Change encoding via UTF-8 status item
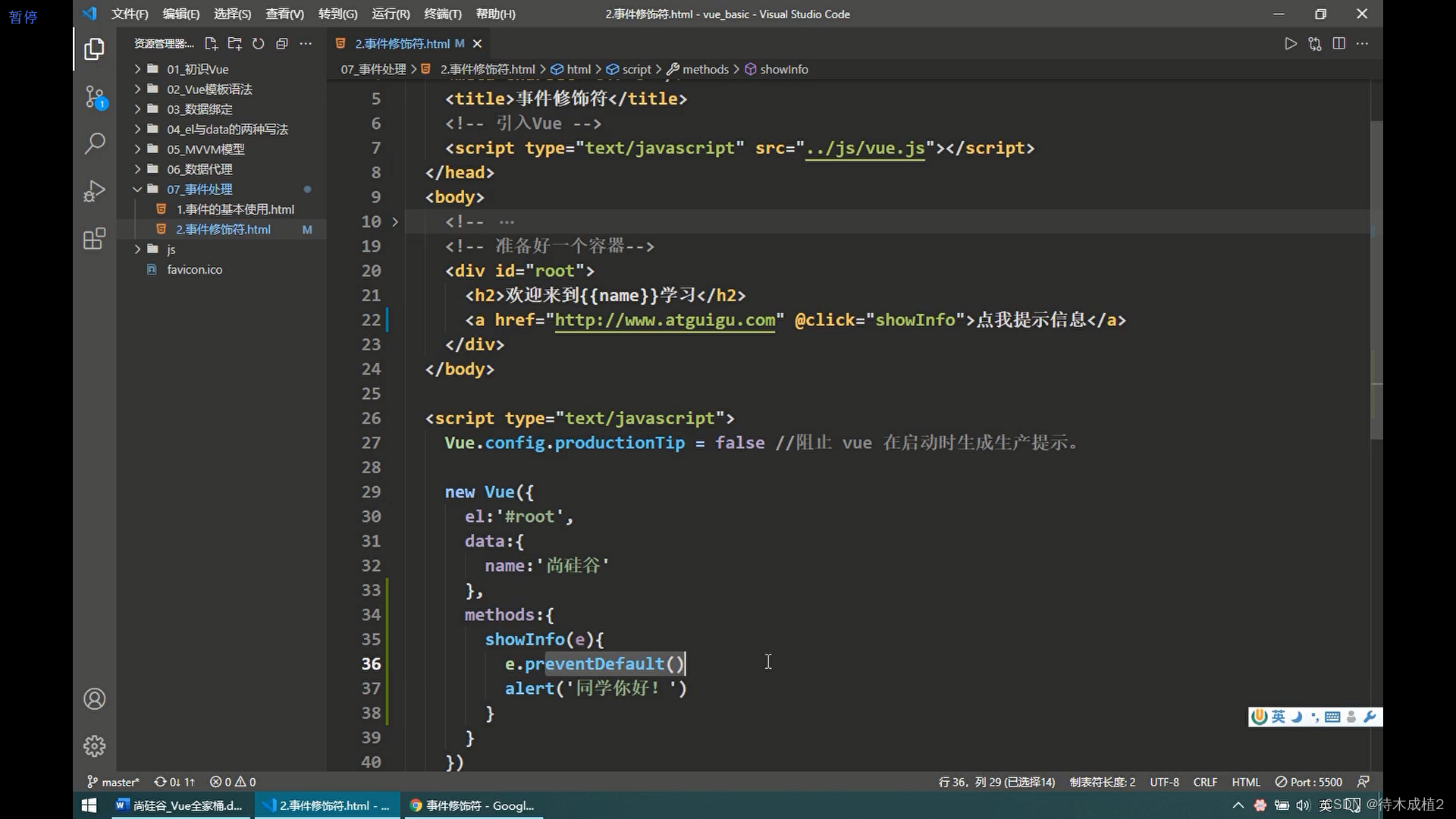 (1164, 782)
